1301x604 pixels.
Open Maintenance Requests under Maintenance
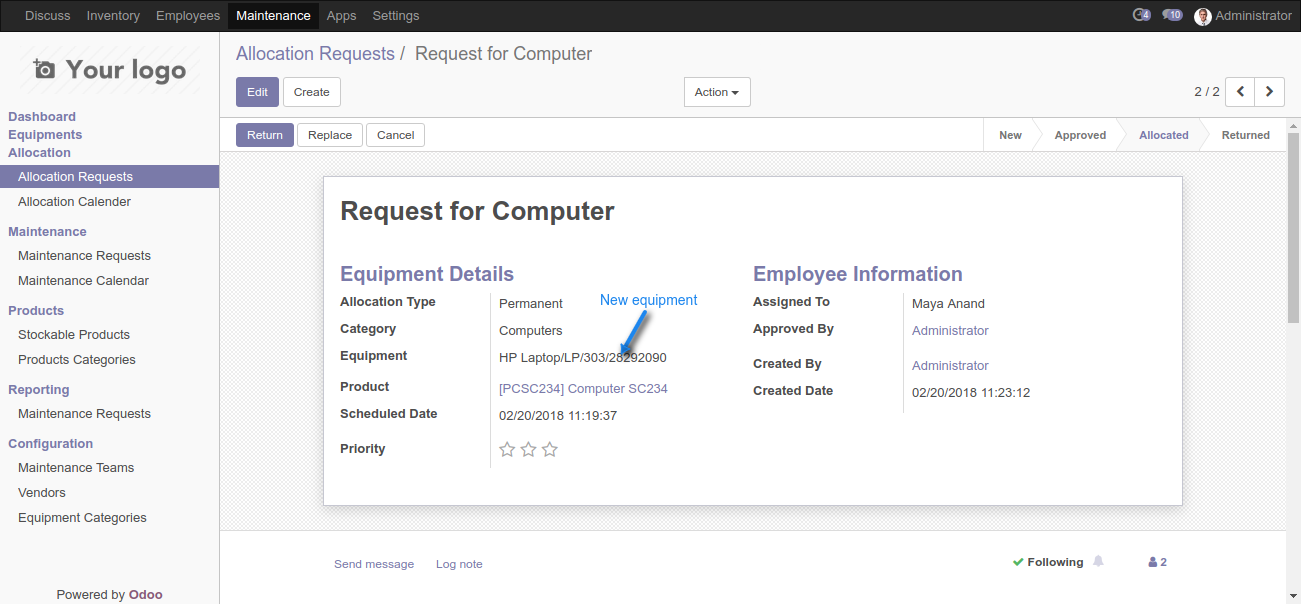109,256
